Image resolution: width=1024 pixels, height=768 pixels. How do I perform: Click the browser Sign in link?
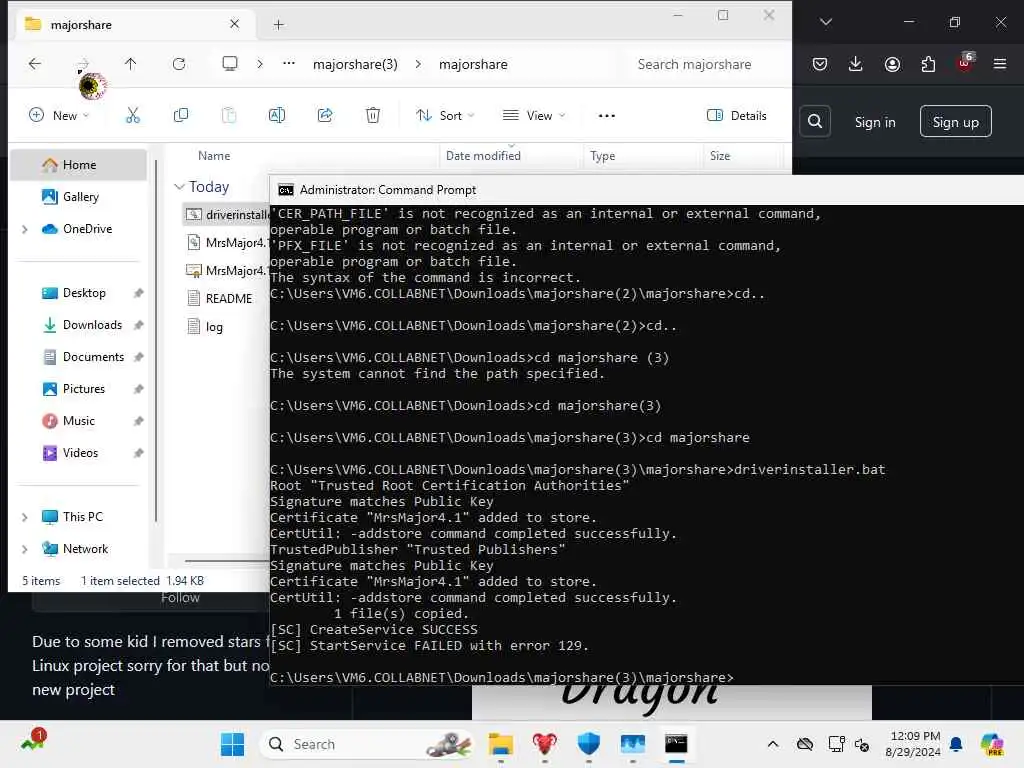tap(874, 122)
